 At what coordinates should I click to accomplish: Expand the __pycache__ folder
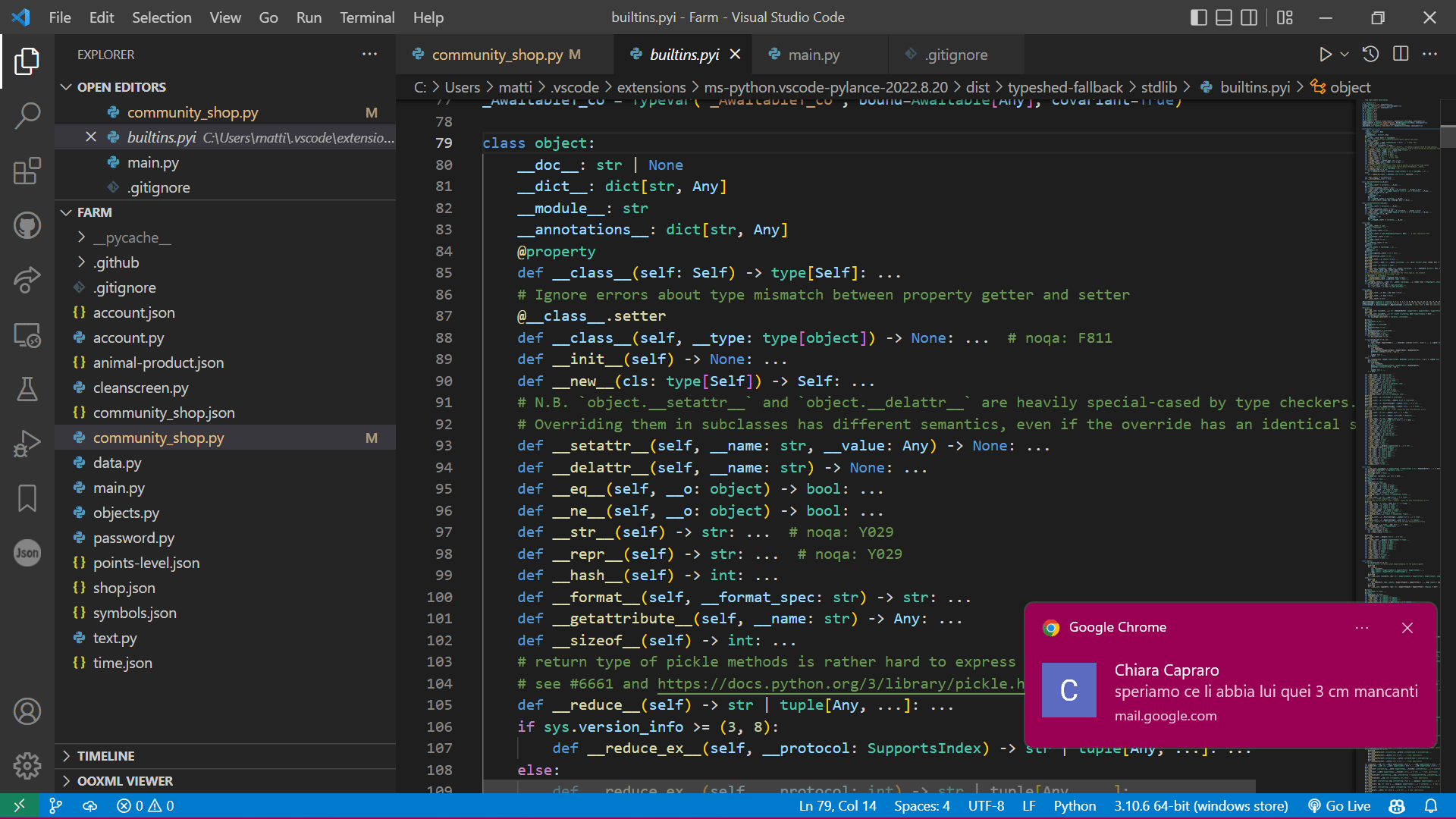click(x=132, y=238)
